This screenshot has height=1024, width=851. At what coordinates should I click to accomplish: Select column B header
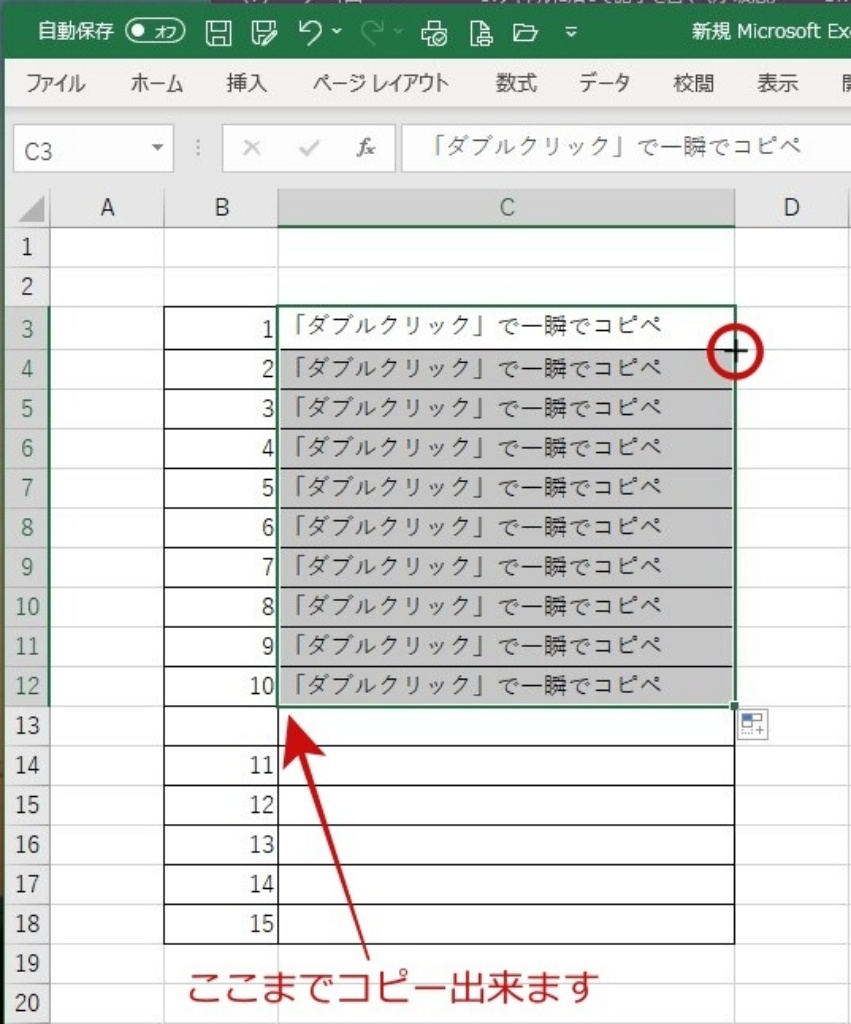coord(221,208)
